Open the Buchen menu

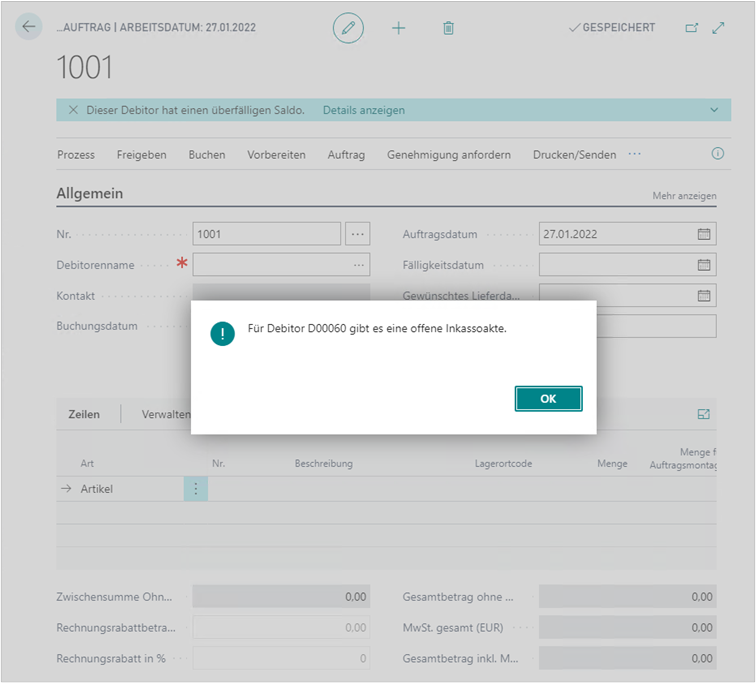click(x=207, y=155)
